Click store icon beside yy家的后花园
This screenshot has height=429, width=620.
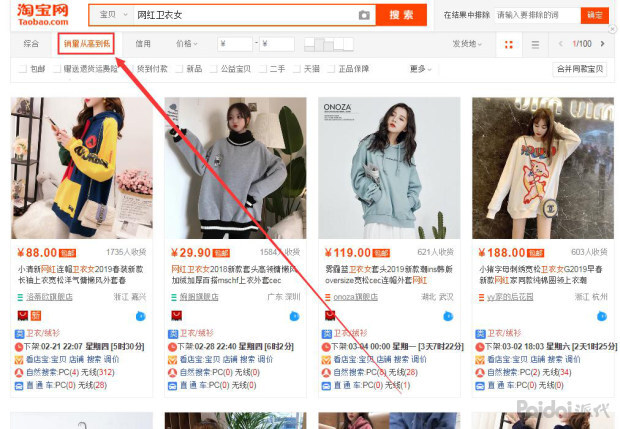coord(481,297)
